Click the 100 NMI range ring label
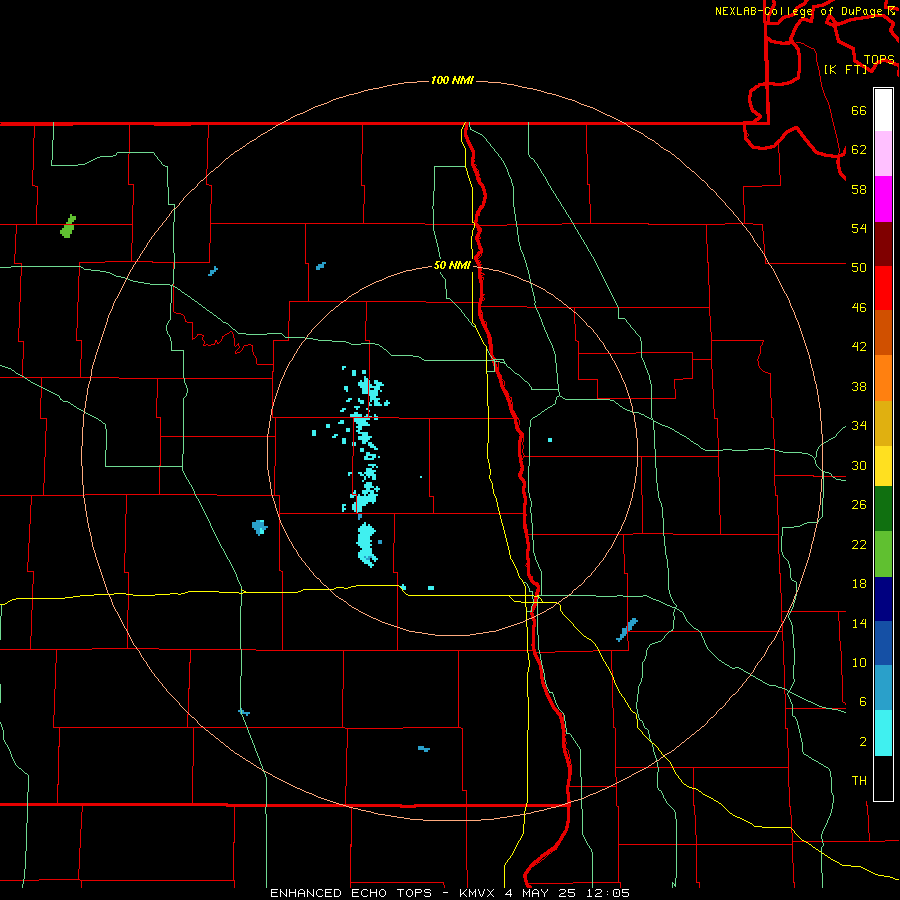 point(452,80)
